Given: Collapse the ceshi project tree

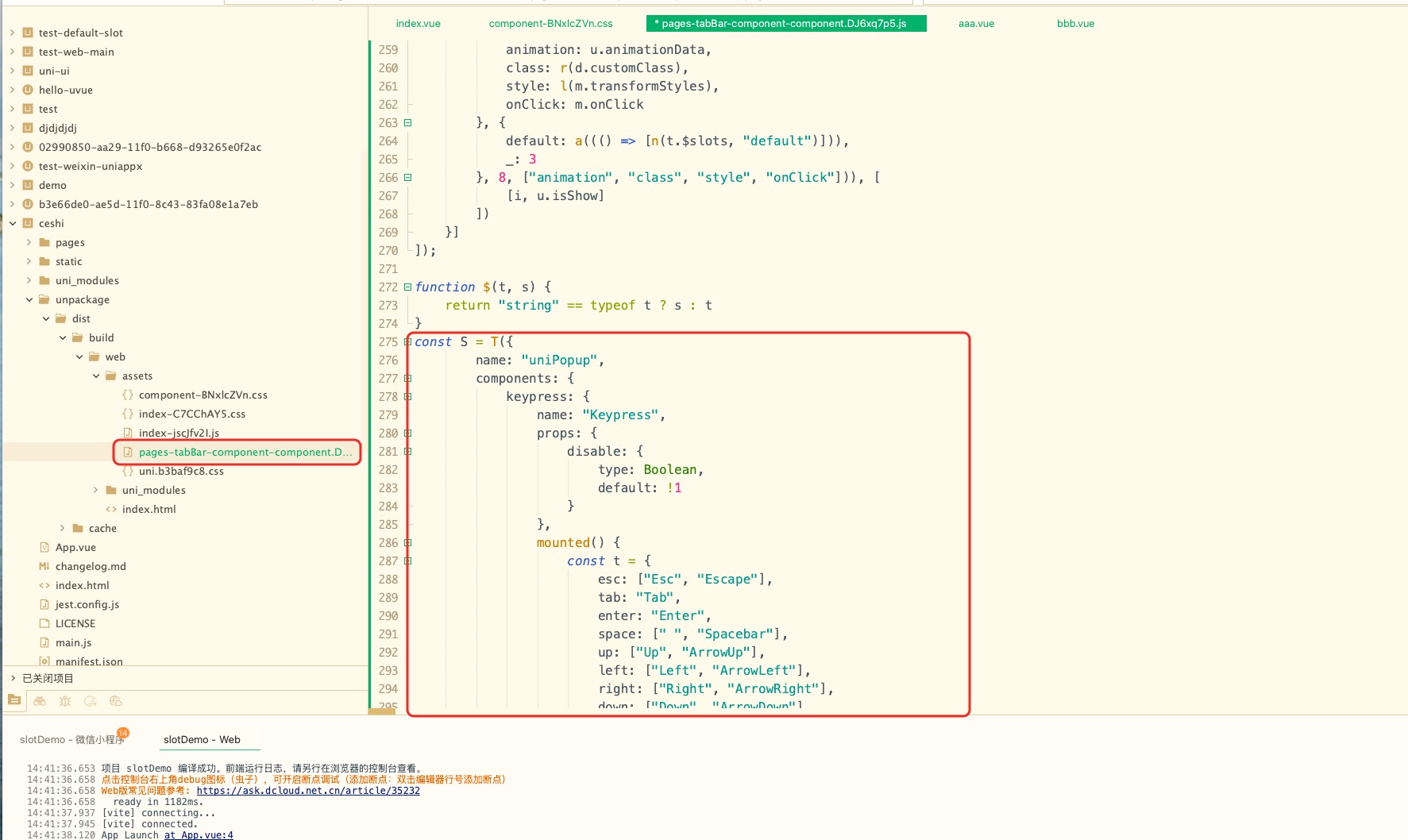Looking at the screenshot, I should tap(13, 223).
